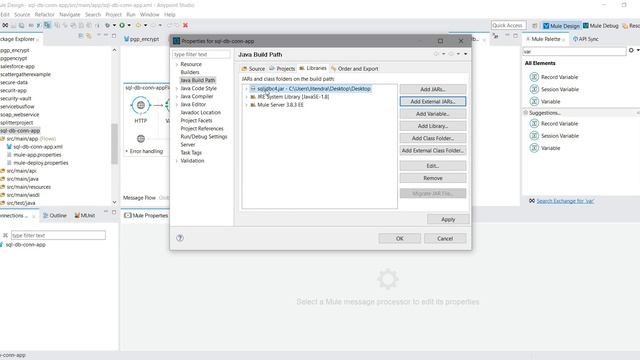This screenshot has height=360, width=640.
Task: Open the dialog view menu dropdown arrow
Action: pos(465,54)
